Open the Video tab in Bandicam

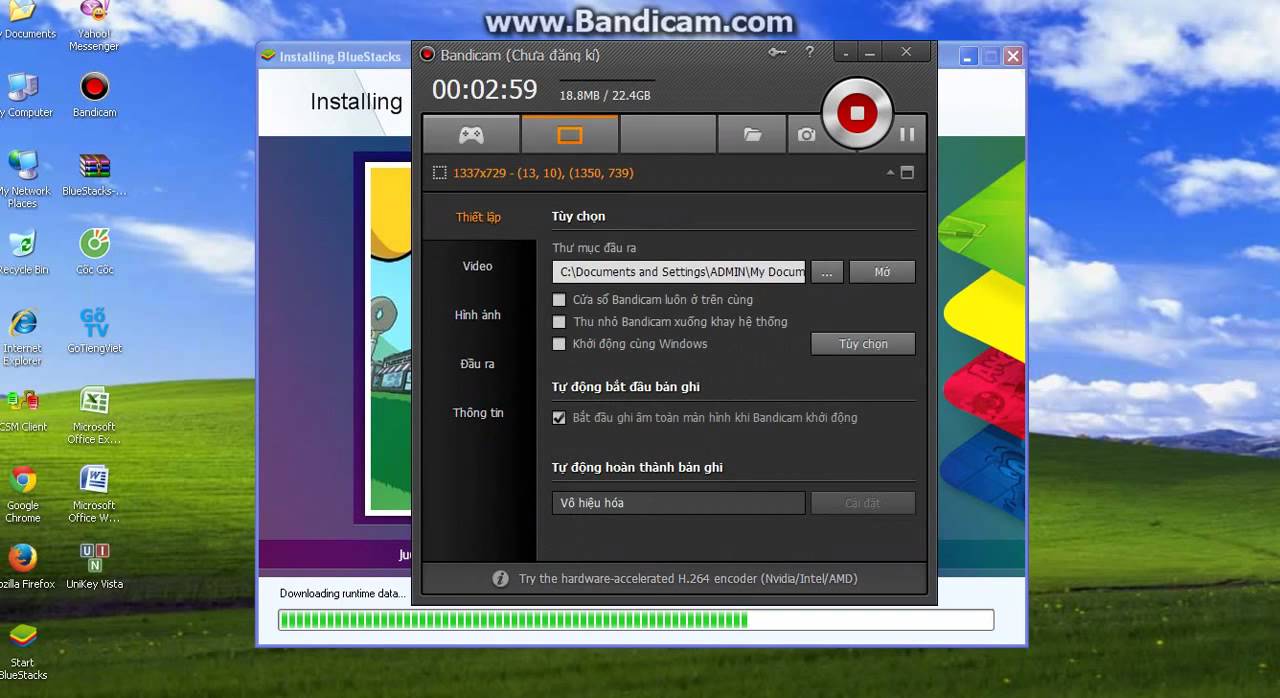point(478,266)
